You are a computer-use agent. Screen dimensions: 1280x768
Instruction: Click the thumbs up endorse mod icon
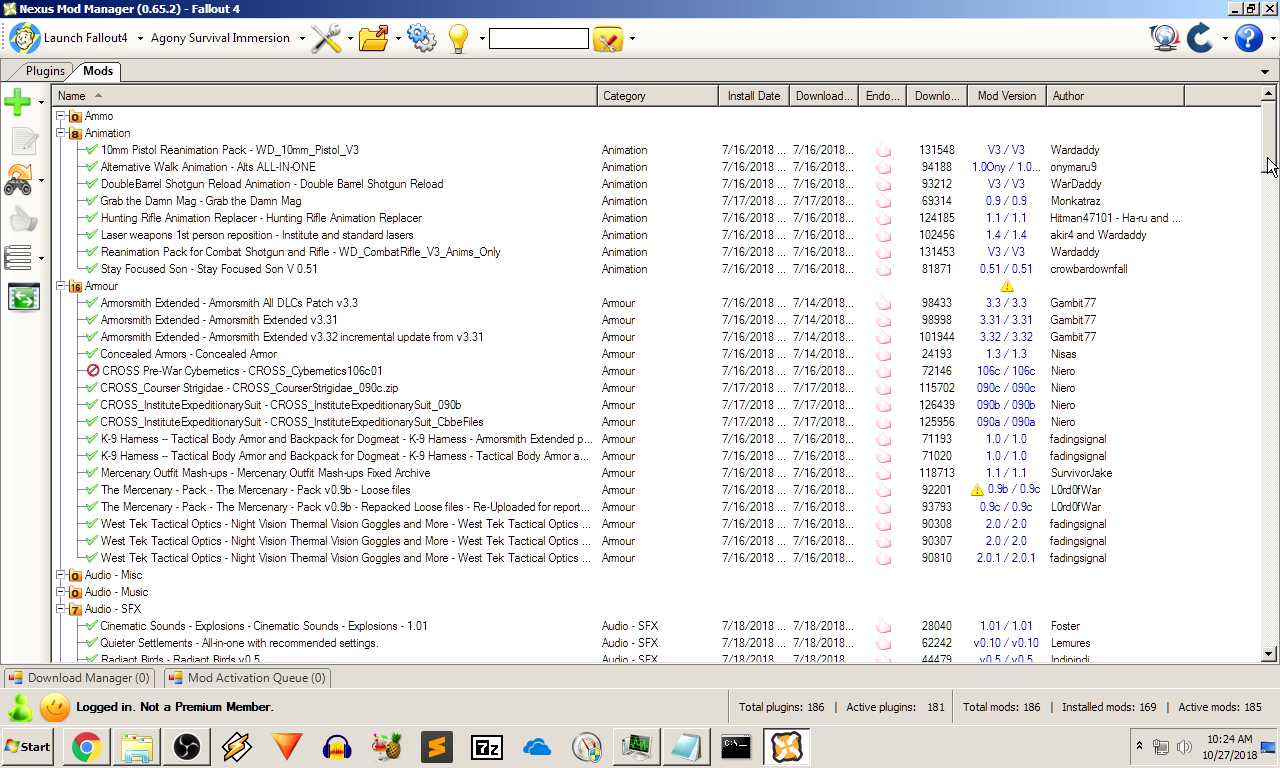tap(23, 219)
